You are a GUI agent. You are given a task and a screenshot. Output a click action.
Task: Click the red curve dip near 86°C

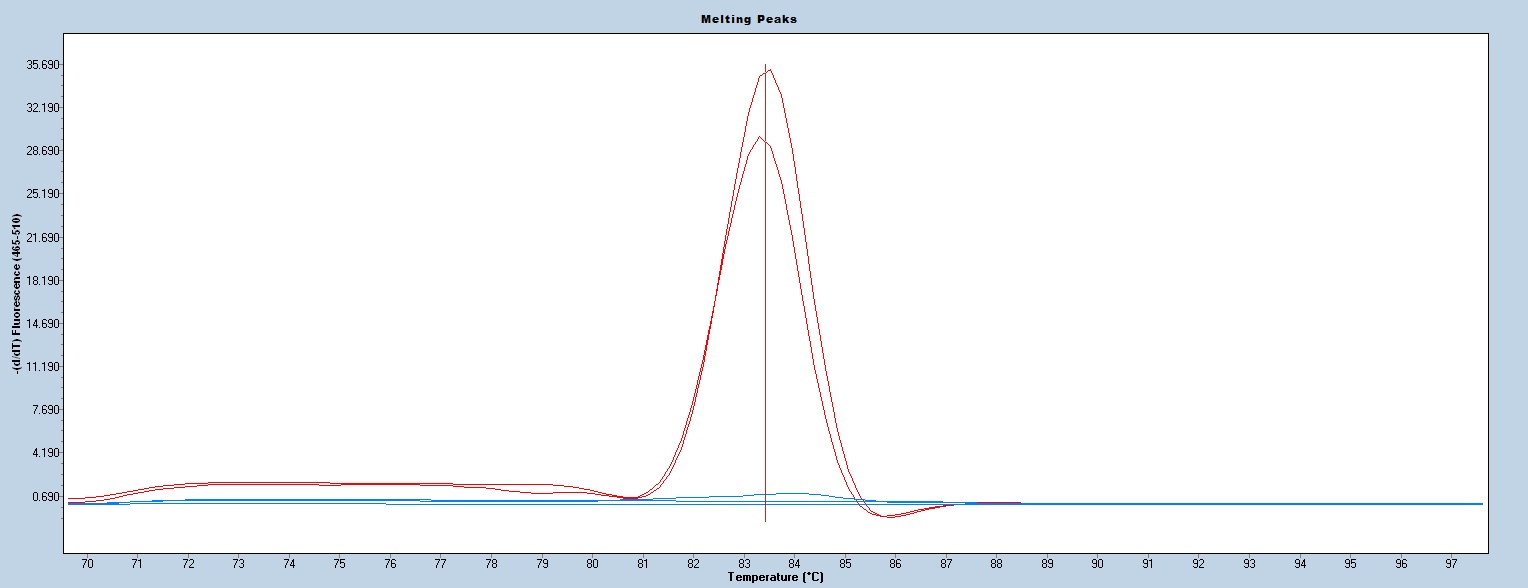click(888, 516)
